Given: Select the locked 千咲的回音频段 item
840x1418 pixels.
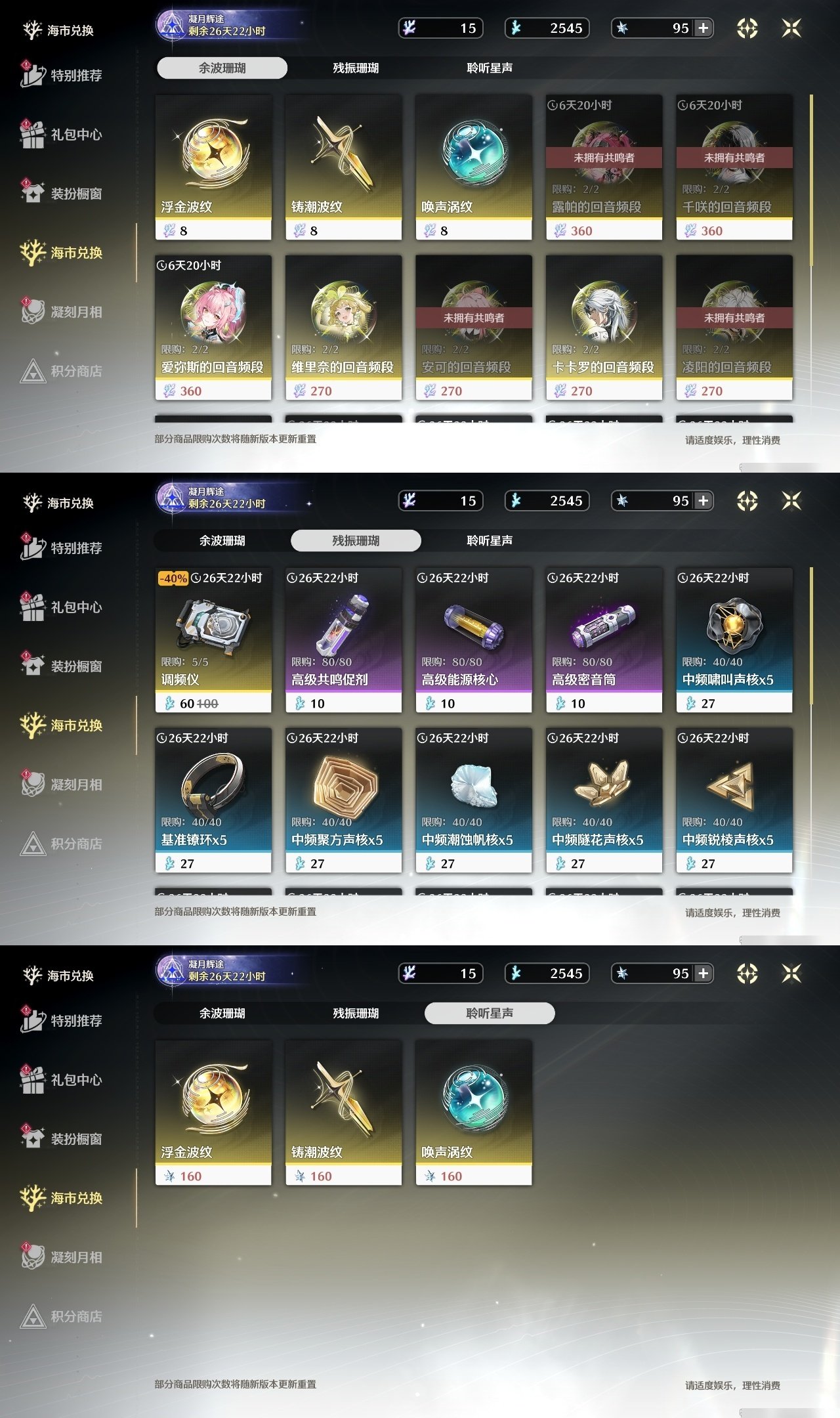Looking at the screenshot, I should (x=734, y=167).
